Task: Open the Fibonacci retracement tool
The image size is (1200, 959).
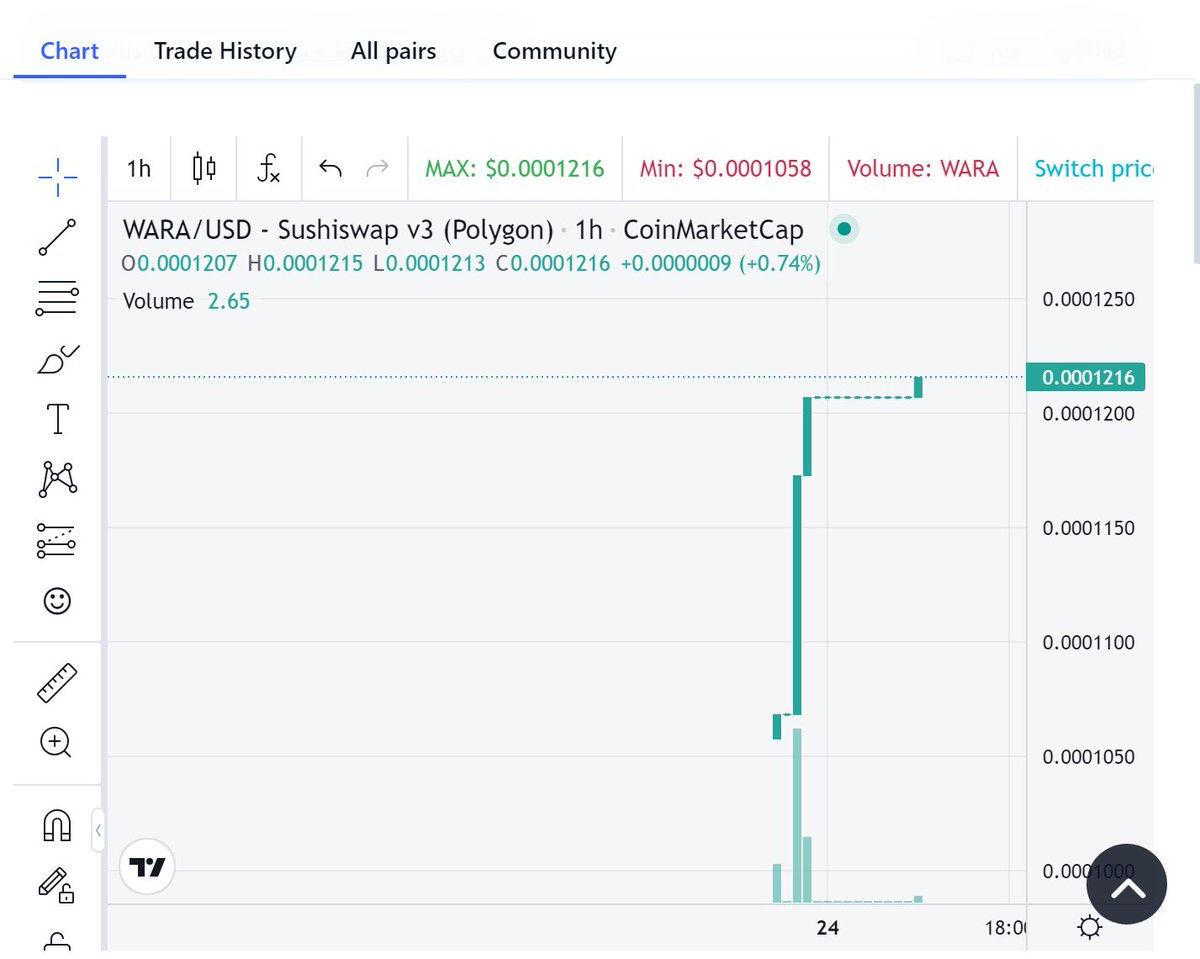Action: tap(57, 297)
